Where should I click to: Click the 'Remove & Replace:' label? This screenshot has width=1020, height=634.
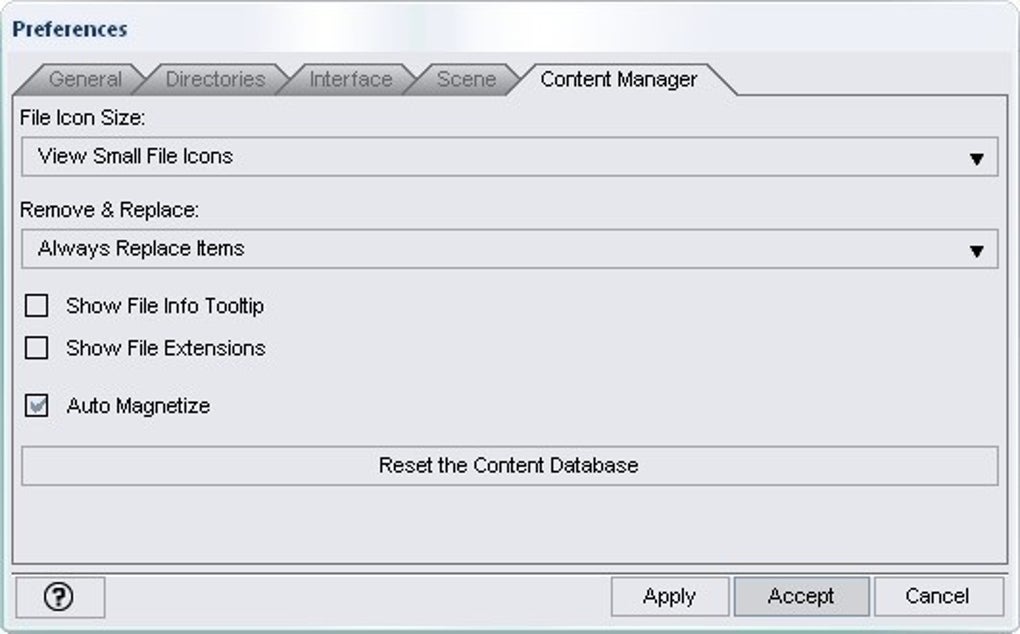tap(110, 210)
